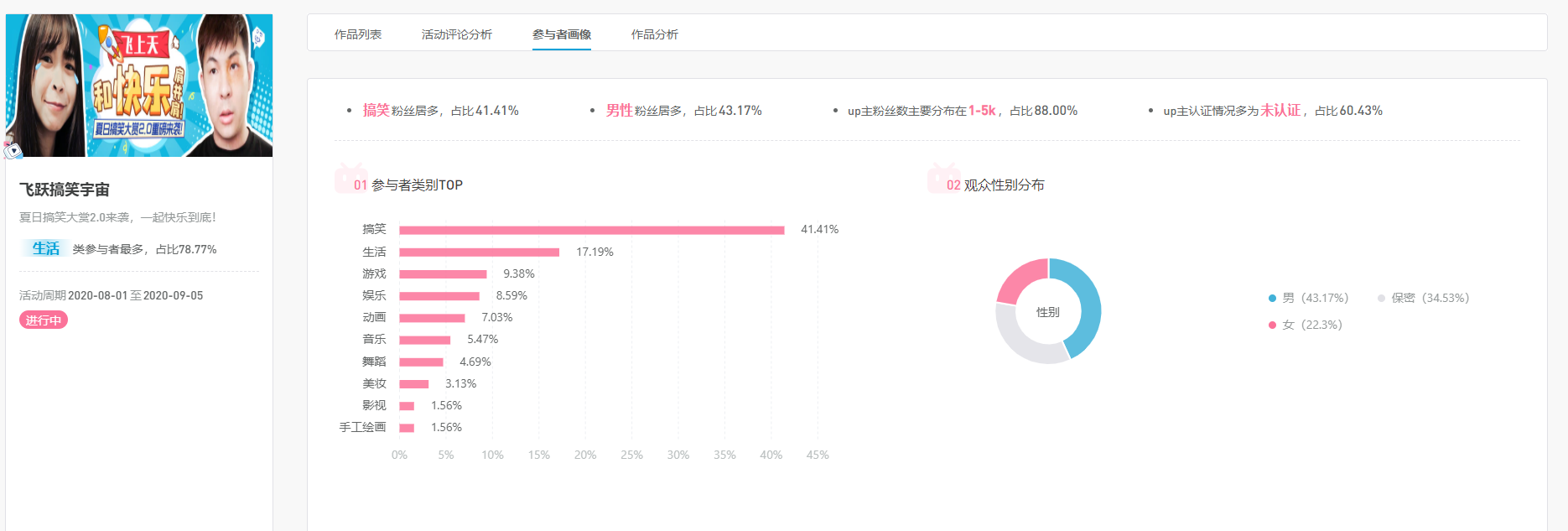Click the 02 section TV icon

click(944, 179)
